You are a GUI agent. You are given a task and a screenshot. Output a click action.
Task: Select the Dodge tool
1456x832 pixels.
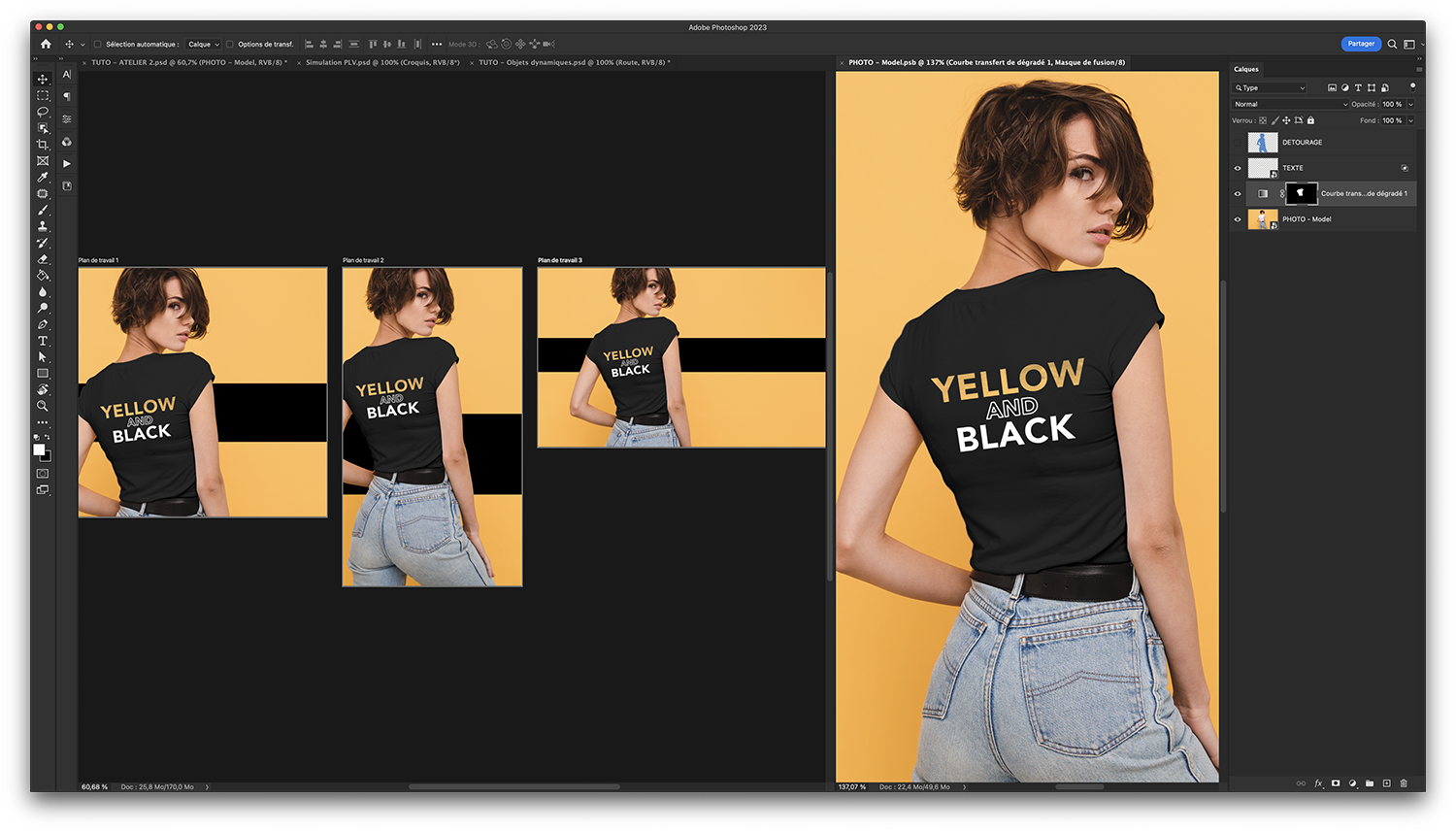coord(43,308)
